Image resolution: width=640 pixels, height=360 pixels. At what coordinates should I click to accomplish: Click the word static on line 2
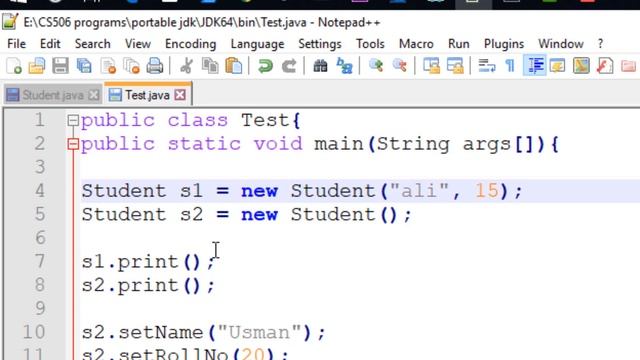pyautogui.click(x=204, y=144)
